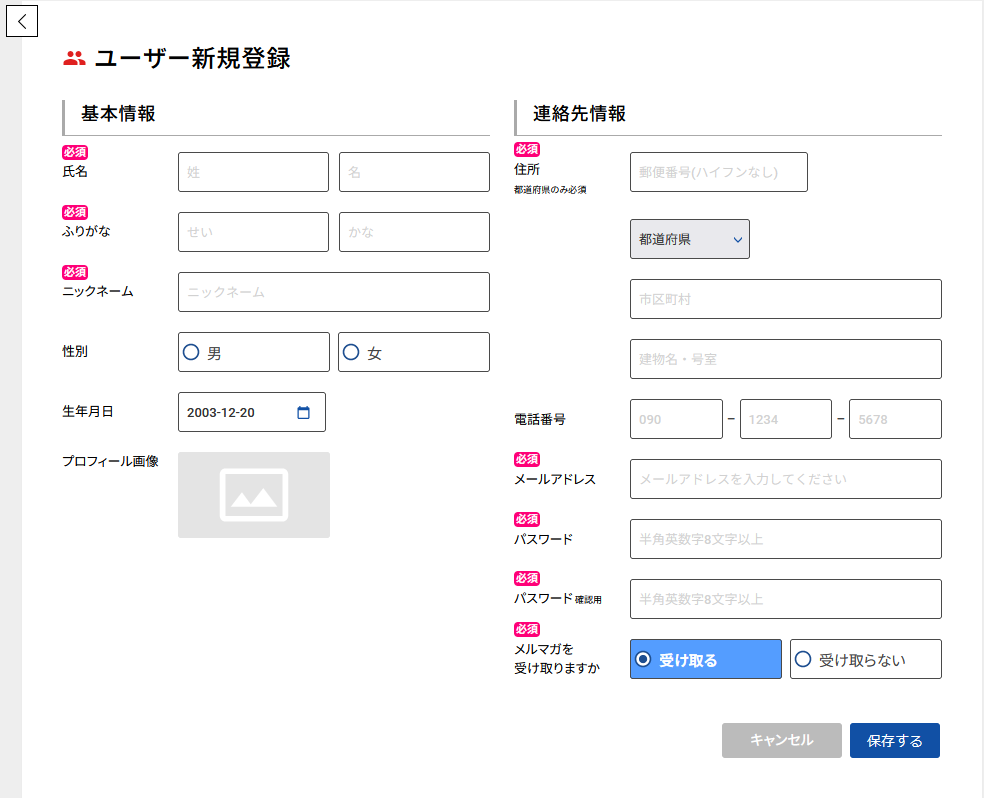Select the 女 gender option
This screenshot has height=798, width=984.
tap(413, 352)
